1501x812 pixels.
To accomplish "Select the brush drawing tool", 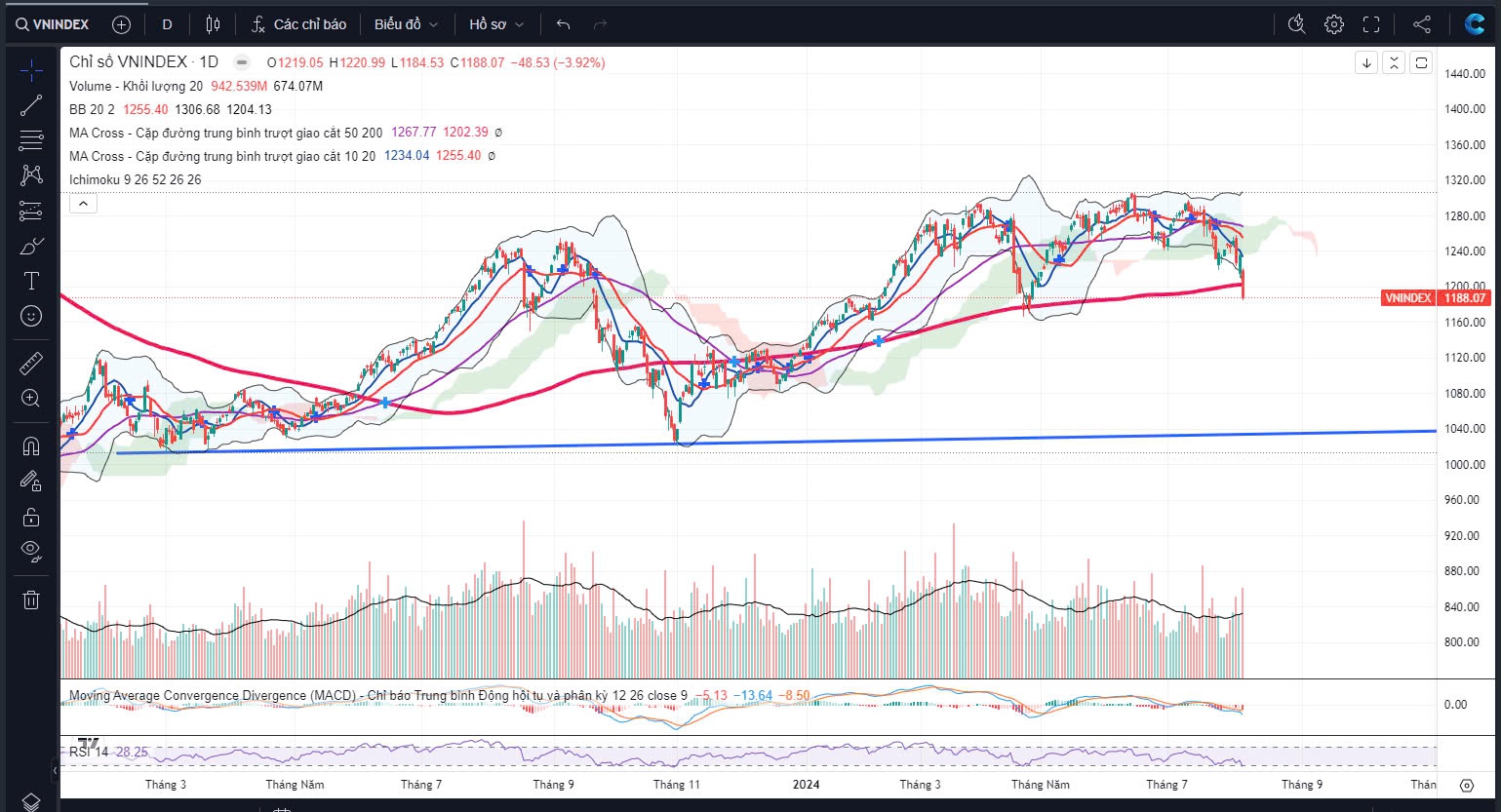I will [x=31, y=246].
